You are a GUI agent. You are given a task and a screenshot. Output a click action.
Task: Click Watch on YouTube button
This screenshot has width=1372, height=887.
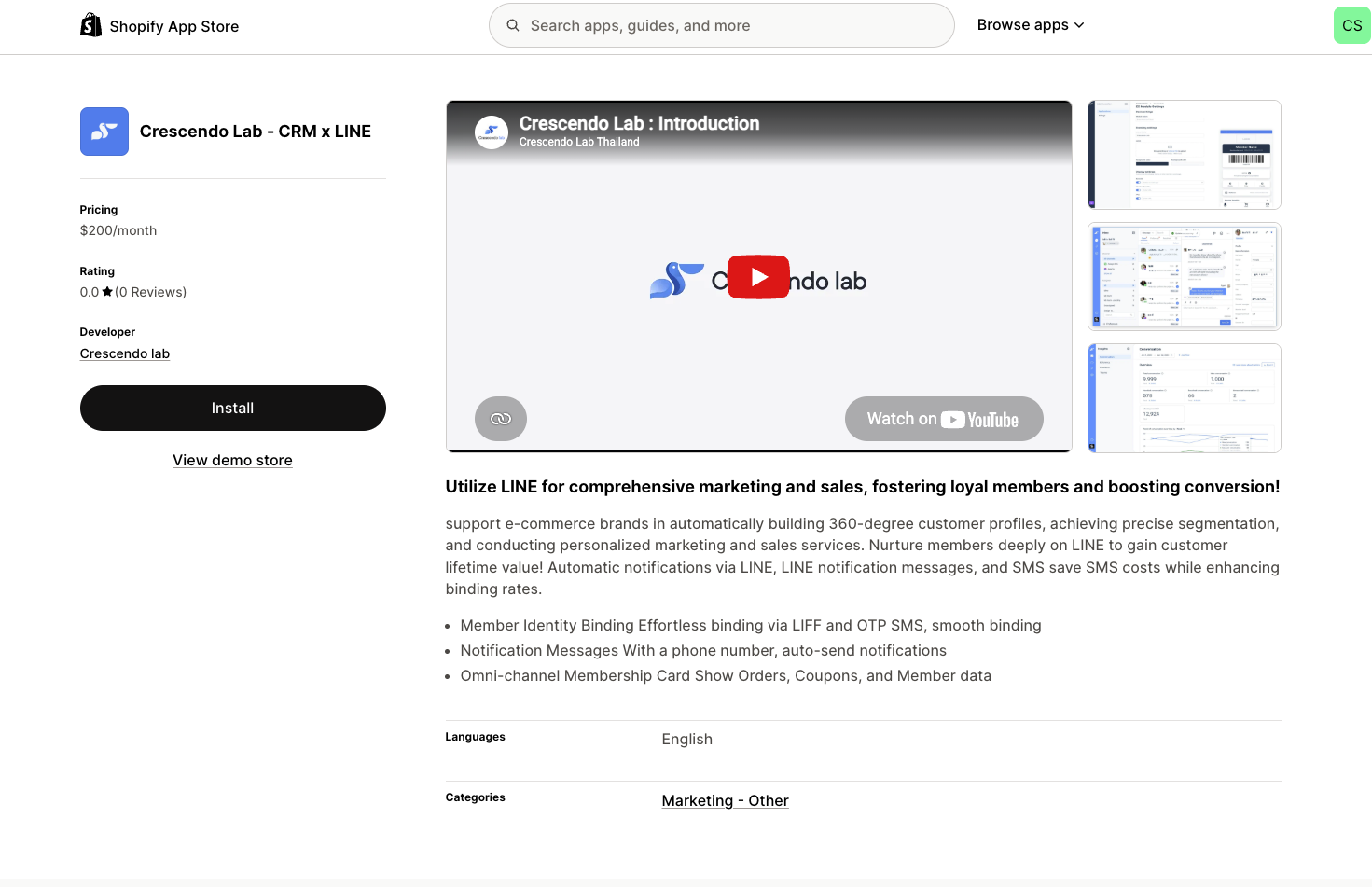pyautogui.click(x=944, y=419)
